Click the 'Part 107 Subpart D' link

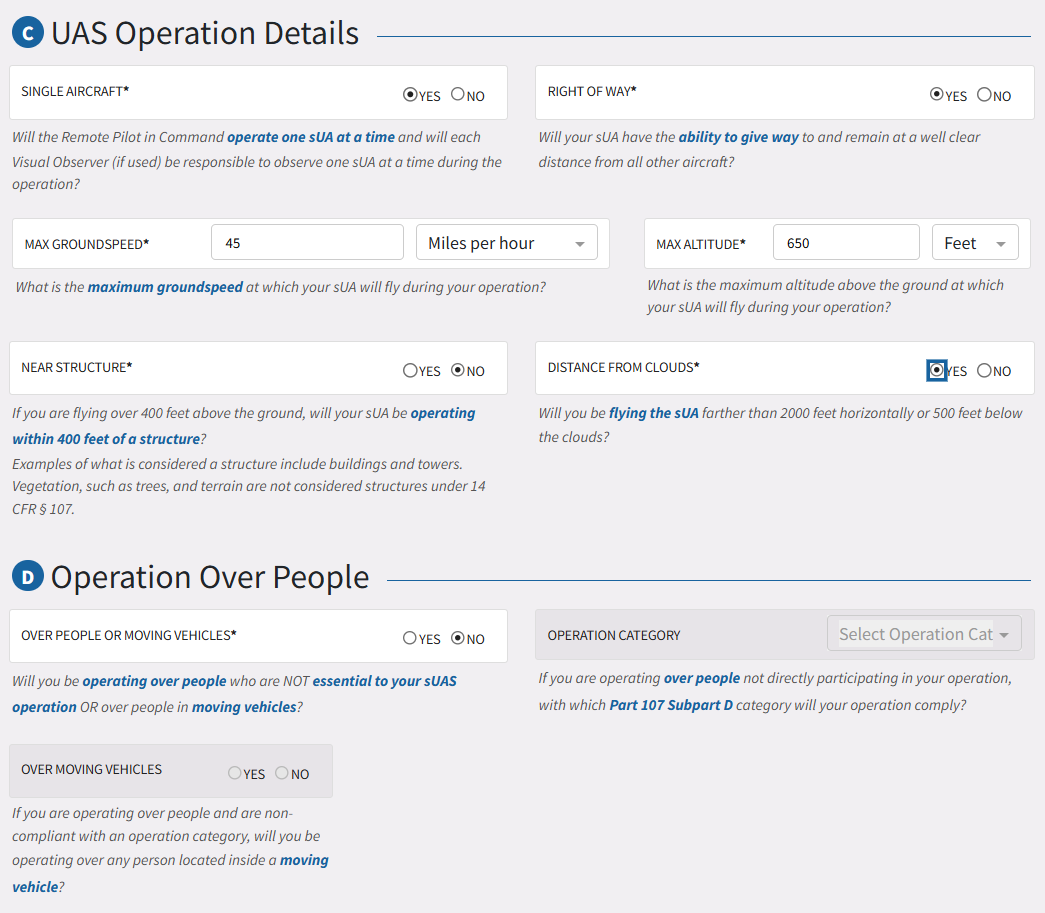point(670,704)
